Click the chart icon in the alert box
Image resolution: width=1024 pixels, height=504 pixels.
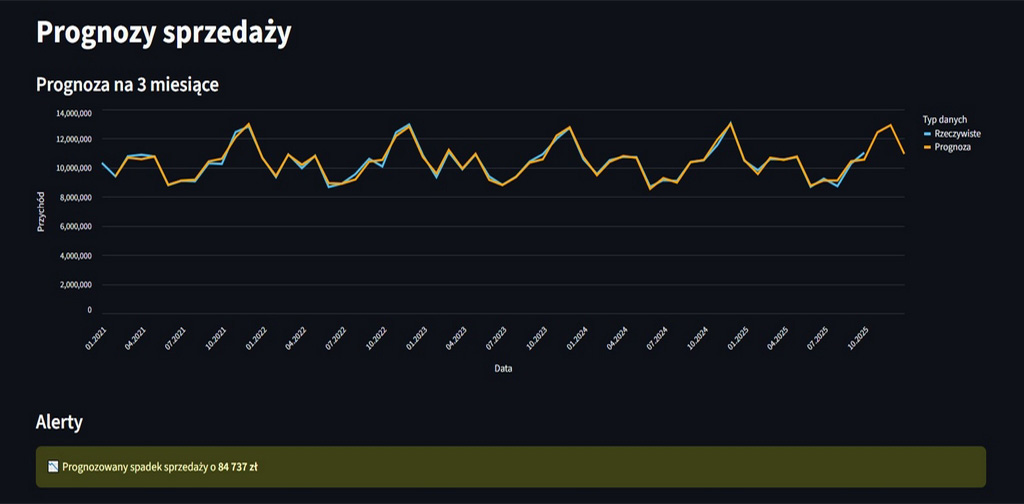point(53,466)
